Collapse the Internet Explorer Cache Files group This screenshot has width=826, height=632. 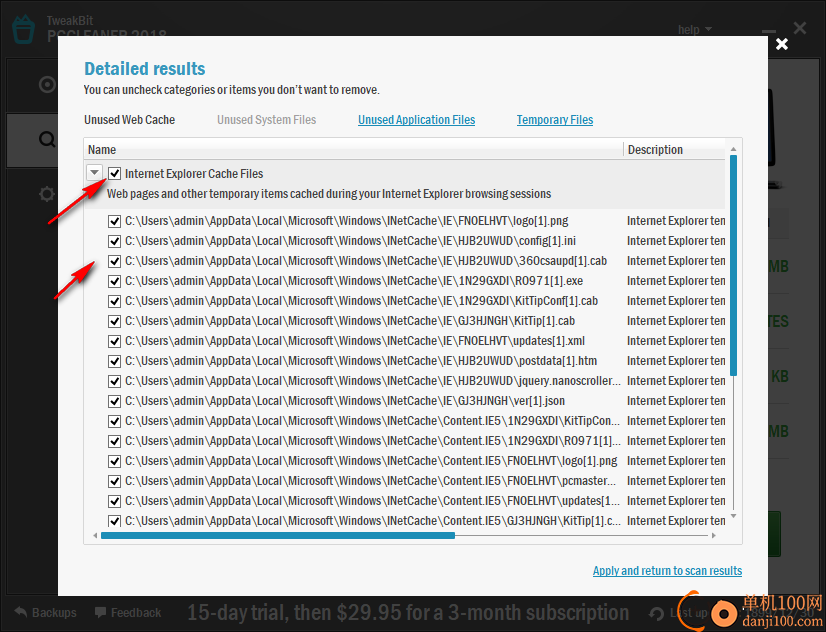(94, 172)
